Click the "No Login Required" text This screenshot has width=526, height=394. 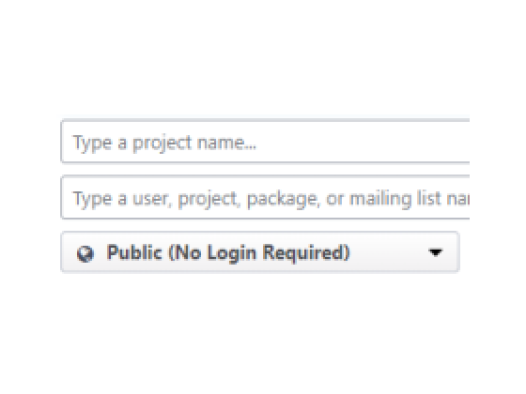pyautogui.click(x=259, y=252)
